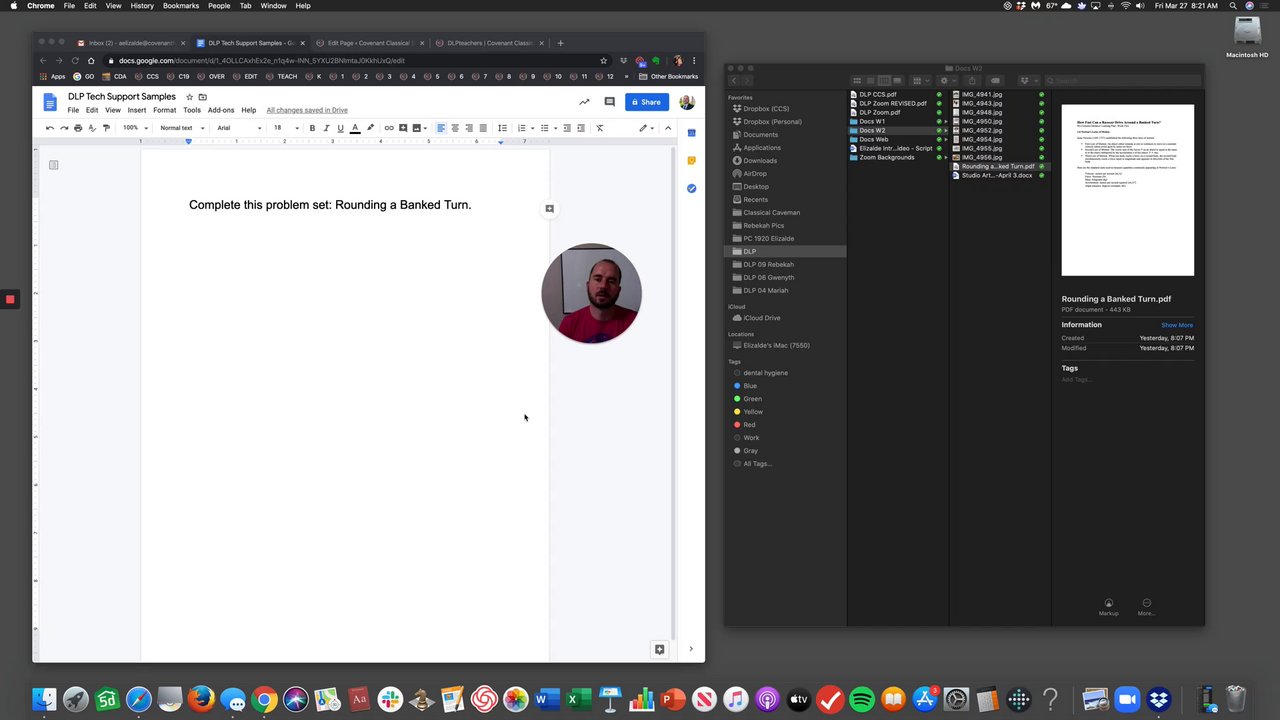Image resolution: width=1280 pixels, height=720 pixels.
Task: Increase the paragraph indent
Action: point(581,128)
